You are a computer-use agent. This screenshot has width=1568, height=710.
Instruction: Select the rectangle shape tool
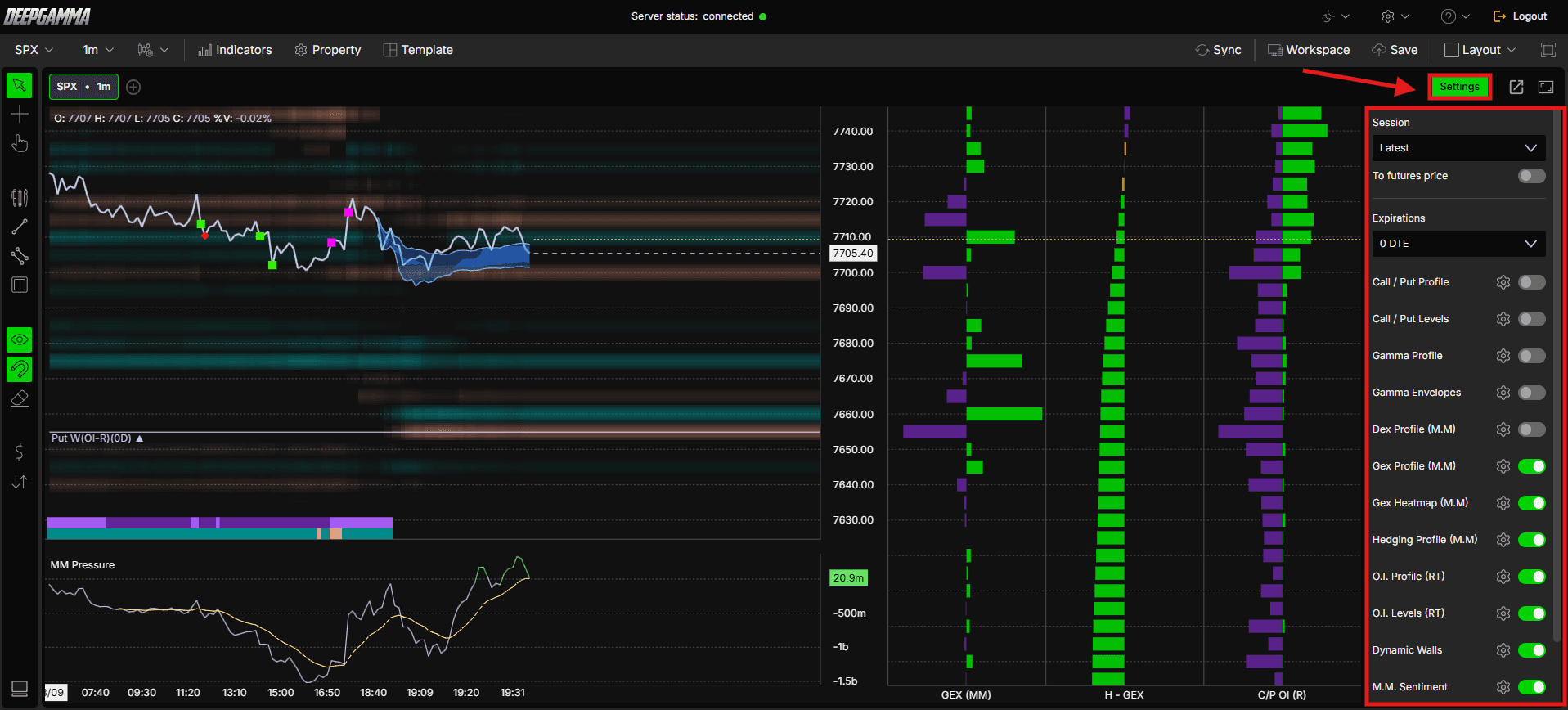point(20,285)
